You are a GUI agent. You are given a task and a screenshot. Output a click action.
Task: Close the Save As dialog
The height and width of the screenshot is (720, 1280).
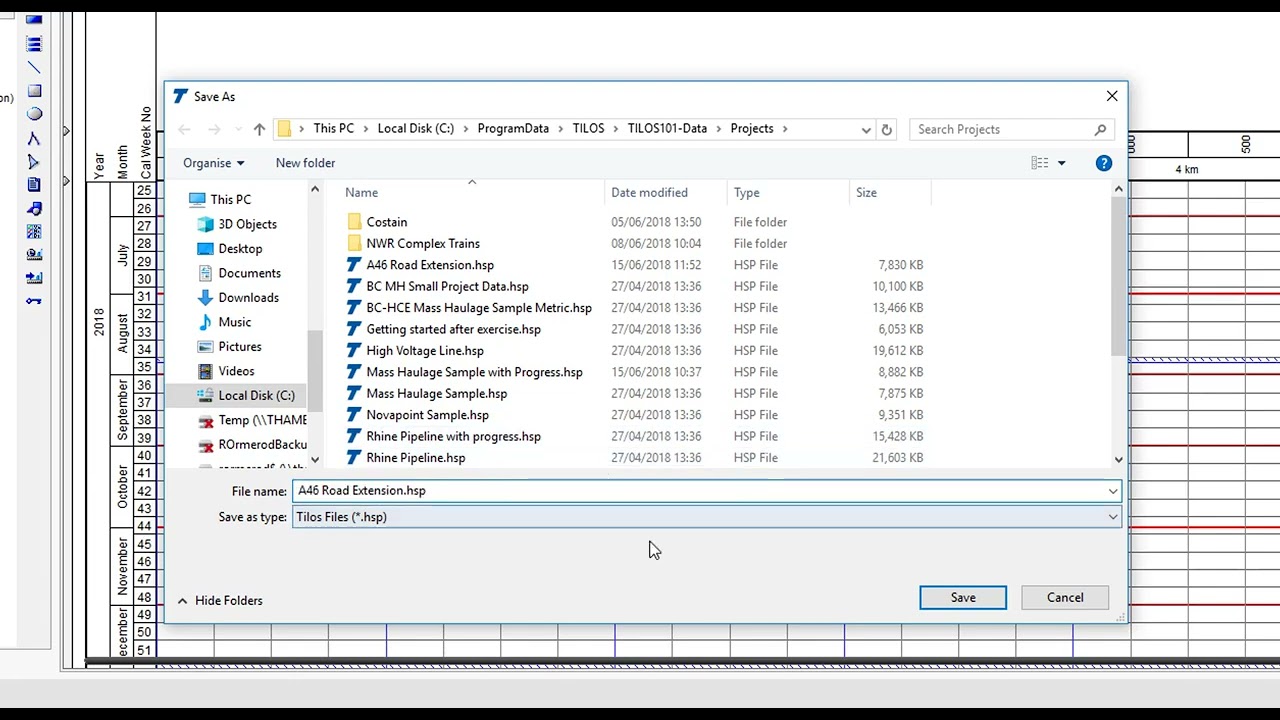[1112, 96]
